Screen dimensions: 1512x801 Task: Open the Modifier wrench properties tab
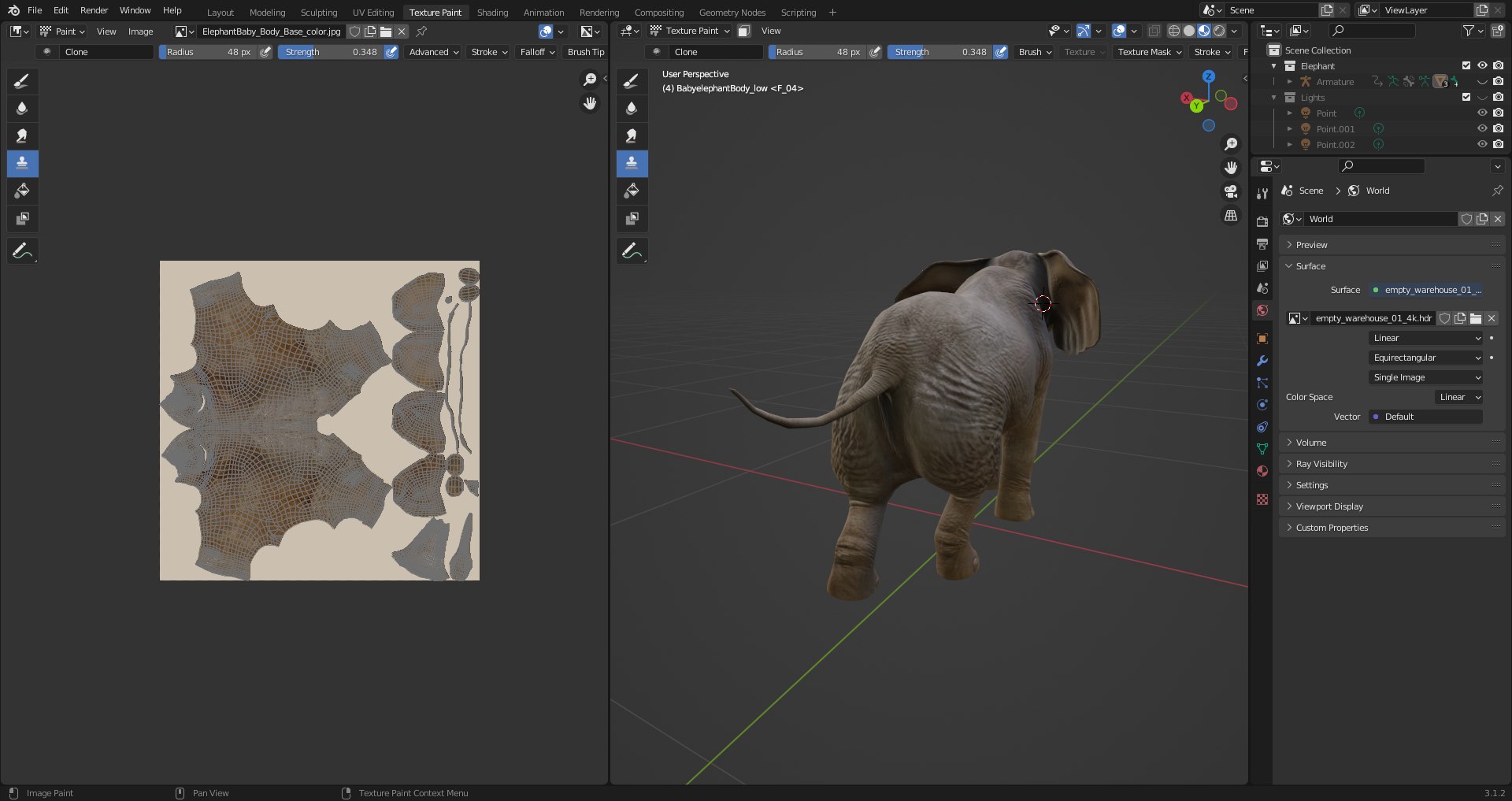tap(1262, 361)
